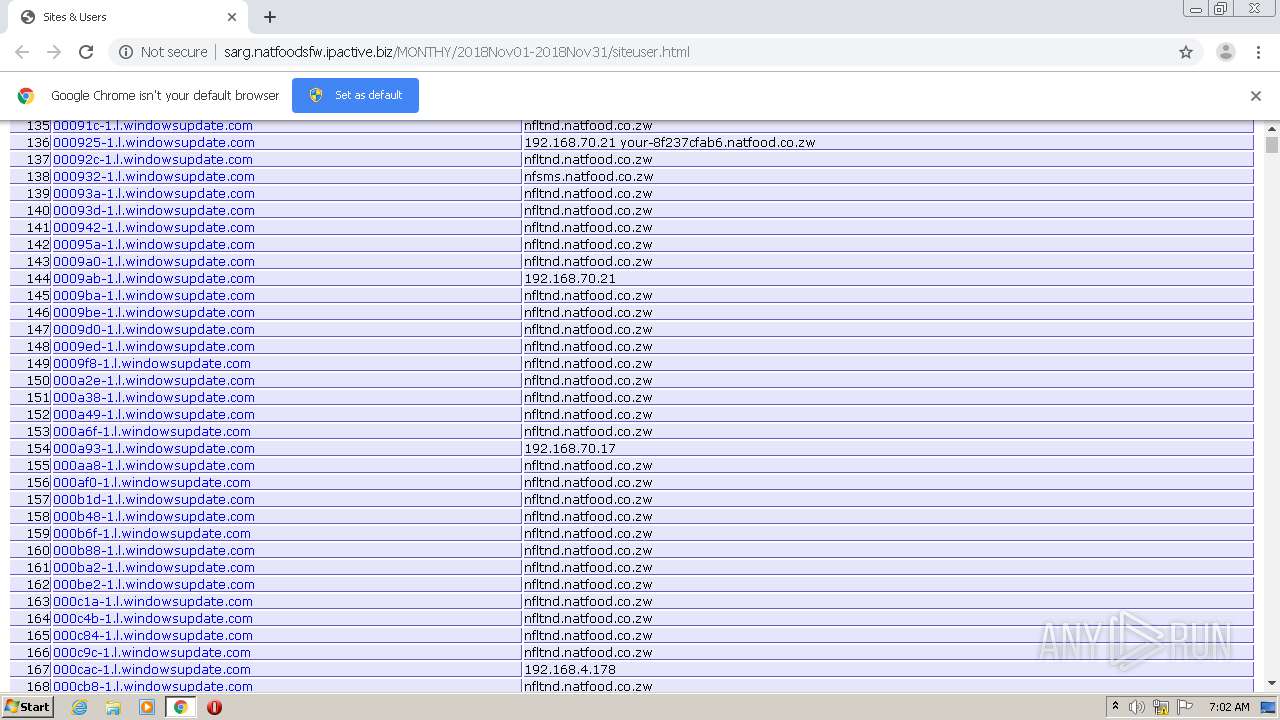The width and height of the screenshot is (1280, 720).
Task: Select nfsms.natfood.co.zw in row 138
Action: pyautogui.click(x=589, y=177)
